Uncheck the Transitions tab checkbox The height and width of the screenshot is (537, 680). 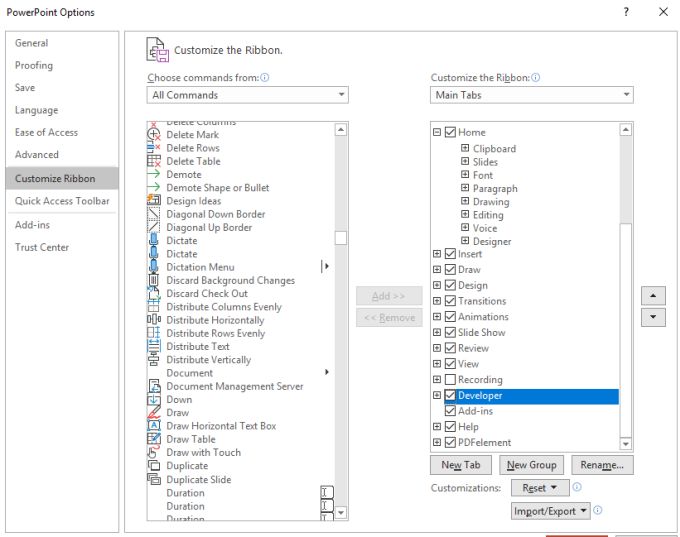(x=451, y=301)
